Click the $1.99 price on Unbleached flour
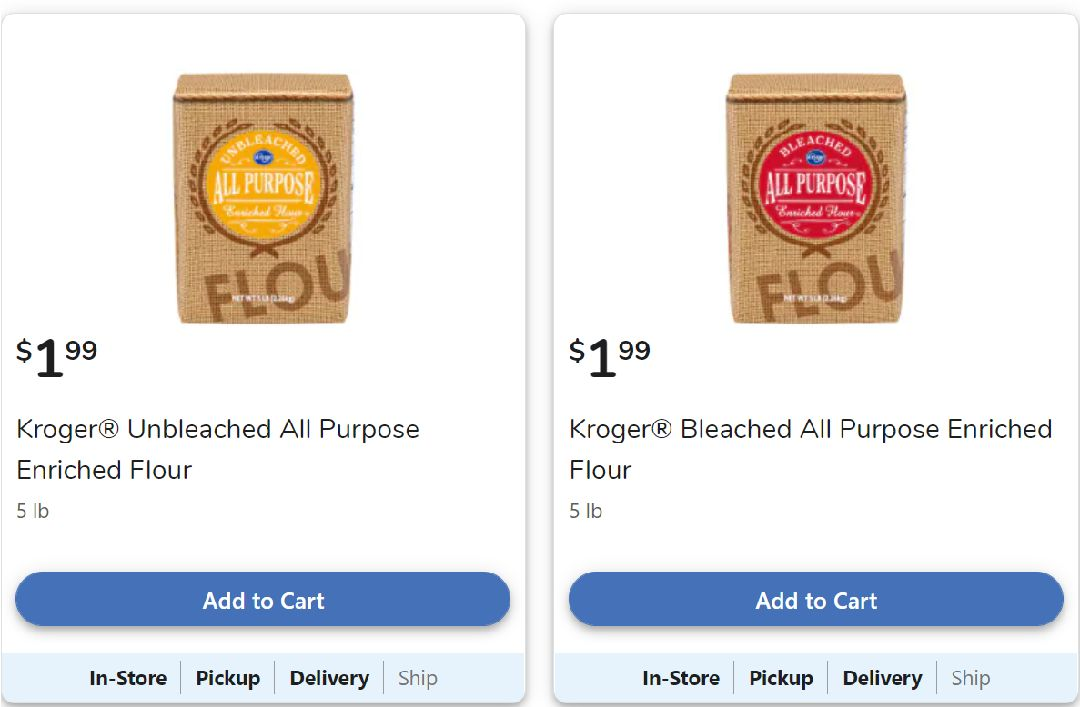The height and width of the screenshot is (707, 1080). coord(57,357)
